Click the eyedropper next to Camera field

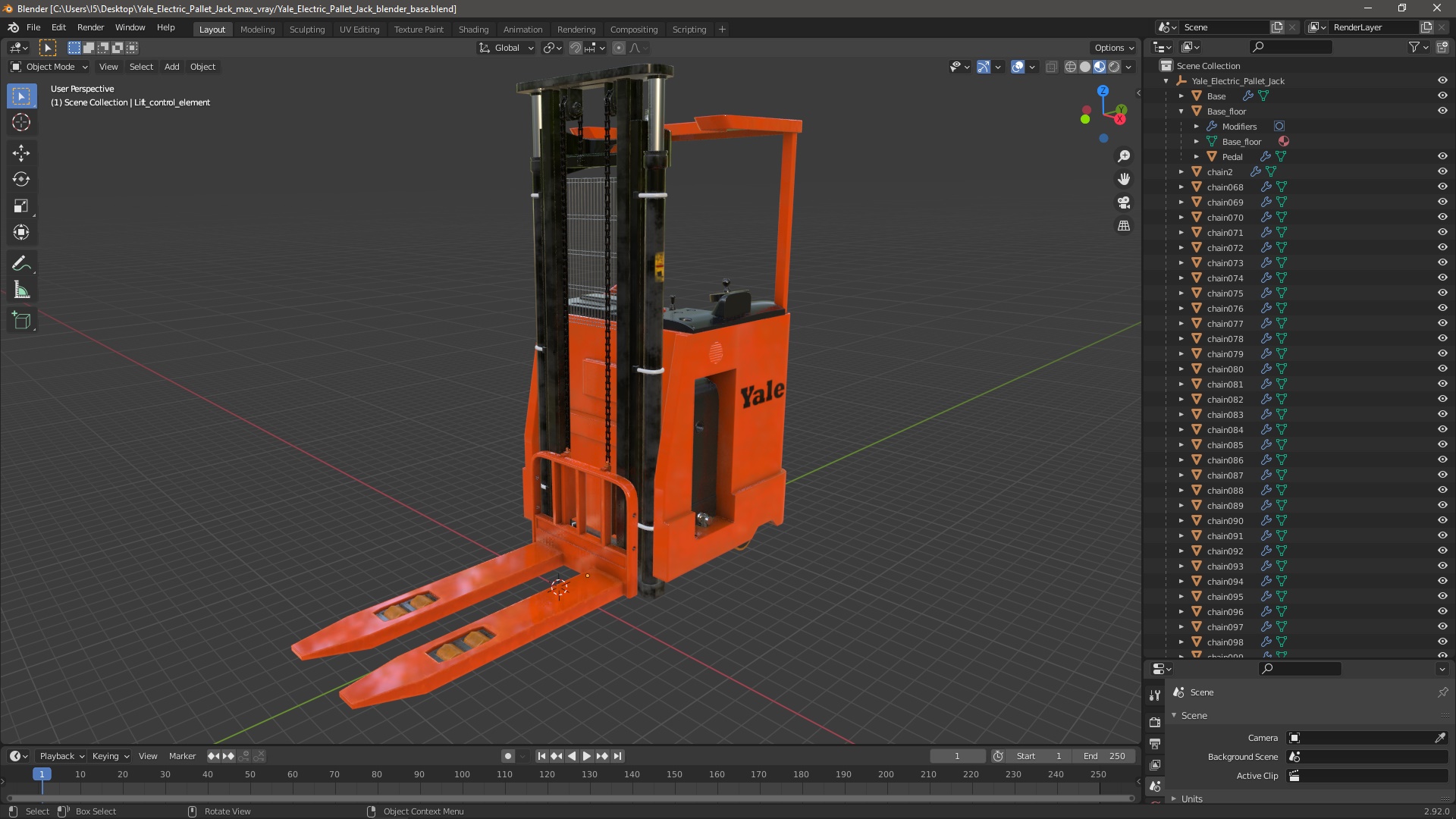tap(1440, 738)
